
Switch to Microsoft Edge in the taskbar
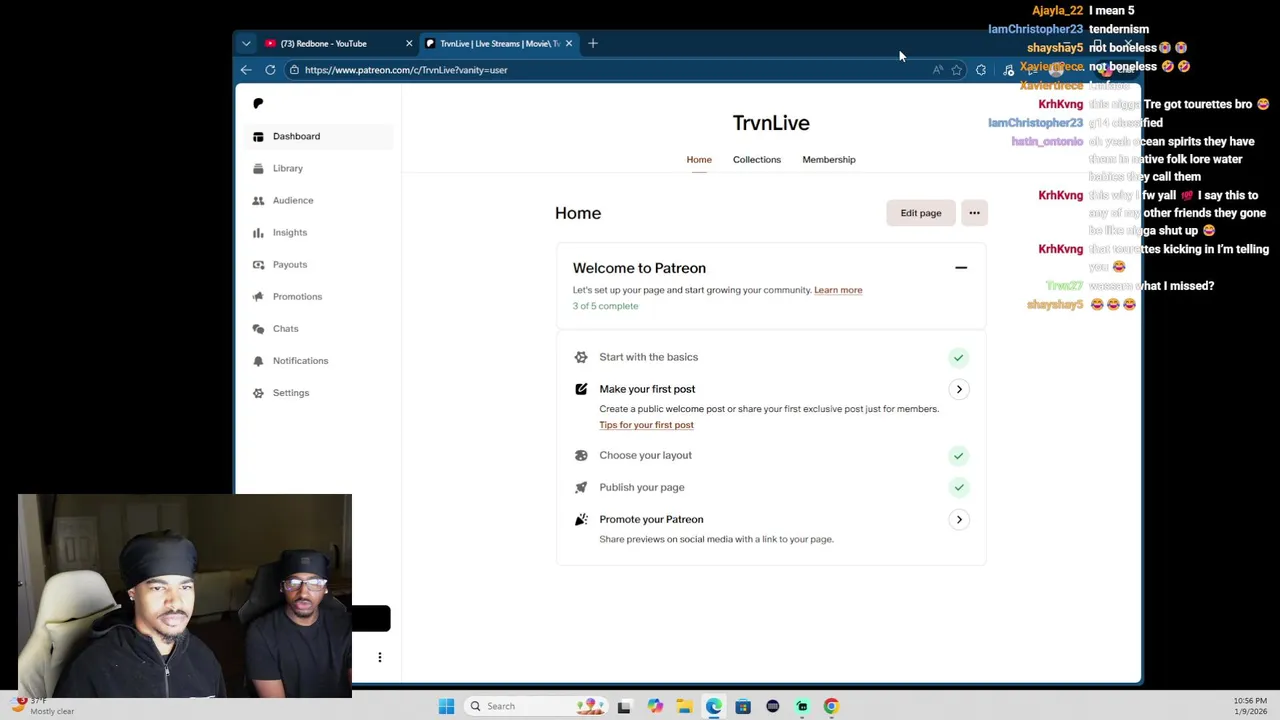coord(713,706)
